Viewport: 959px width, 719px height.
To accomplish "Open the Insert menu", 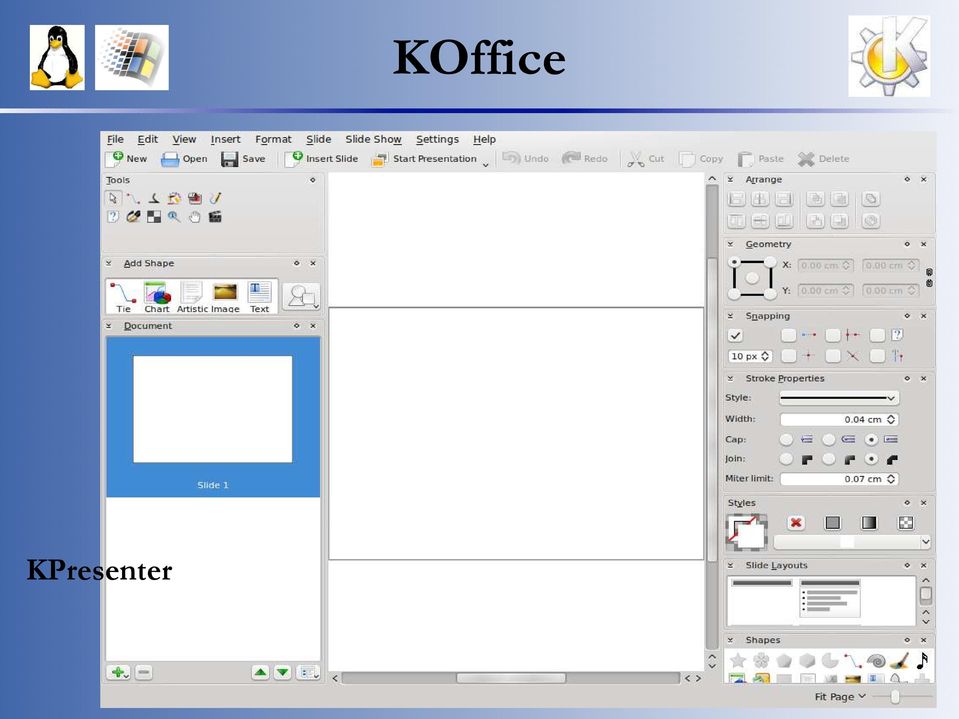I will [x=225, y=139].
